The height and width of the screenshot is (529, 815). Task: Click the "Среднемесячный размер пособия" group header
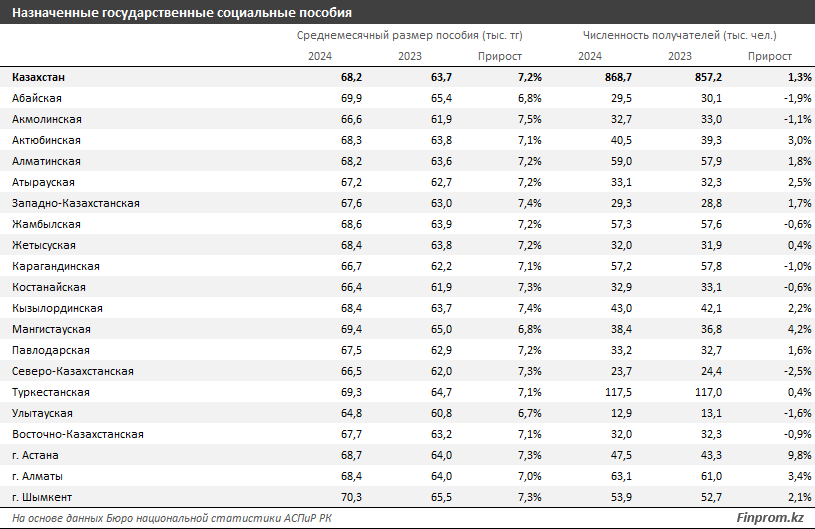(410, 34)
